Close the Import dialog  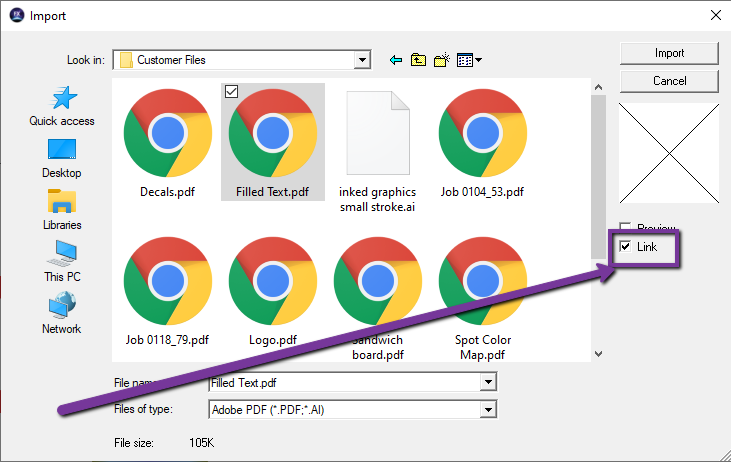[x=716, y=15]
